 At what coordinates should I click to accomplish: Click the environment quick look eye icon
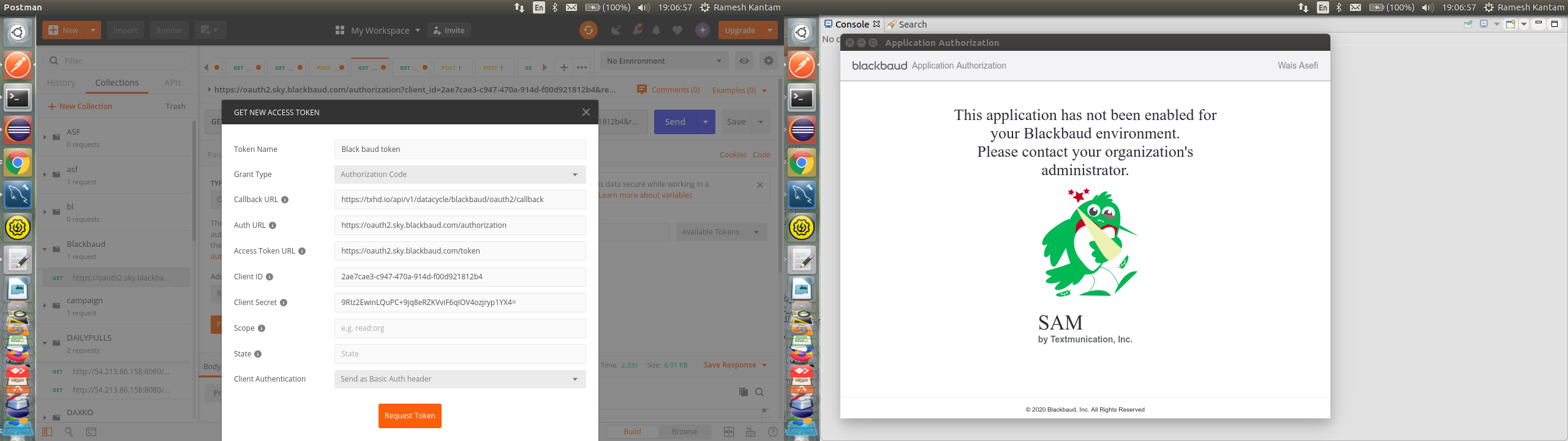click(744, 61)
